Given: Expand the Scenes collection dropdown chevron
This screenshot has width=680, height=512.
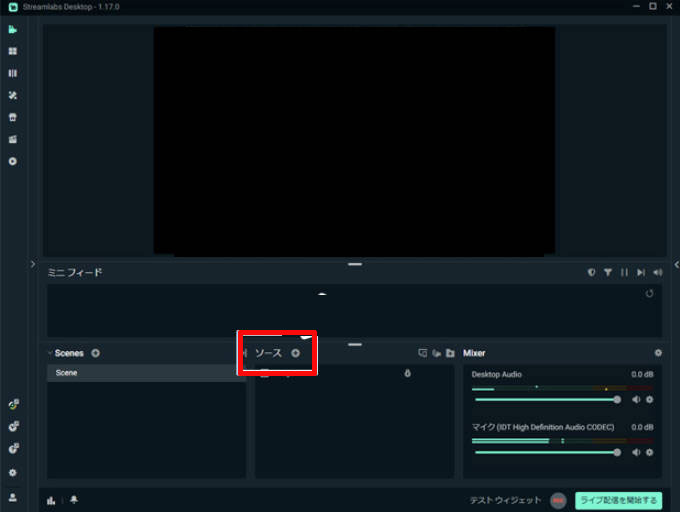Looking at the screenshot, I should point(50,353).
